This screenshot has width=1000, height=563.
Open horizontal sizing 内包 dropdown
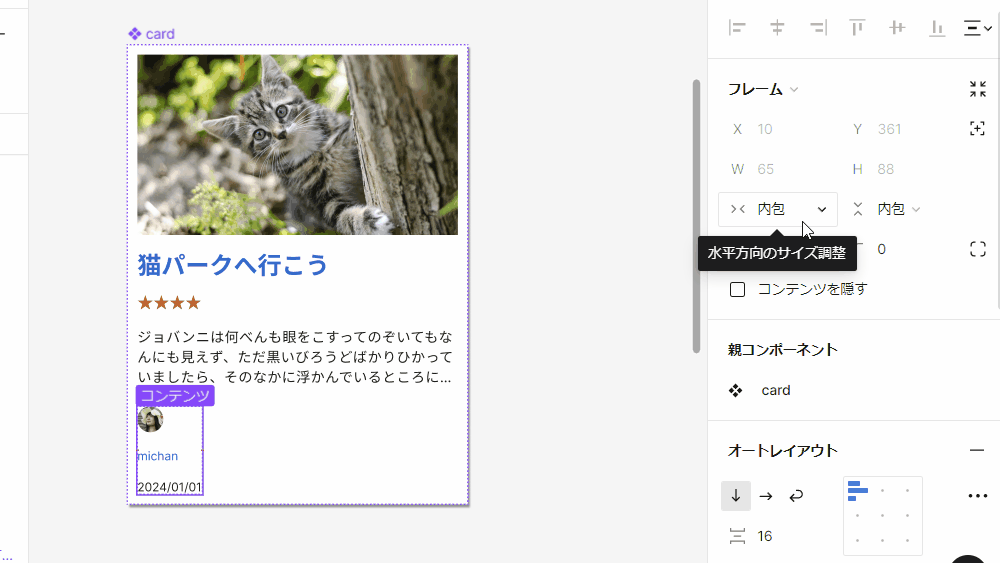pyautogui.click(x=778, y=209)
